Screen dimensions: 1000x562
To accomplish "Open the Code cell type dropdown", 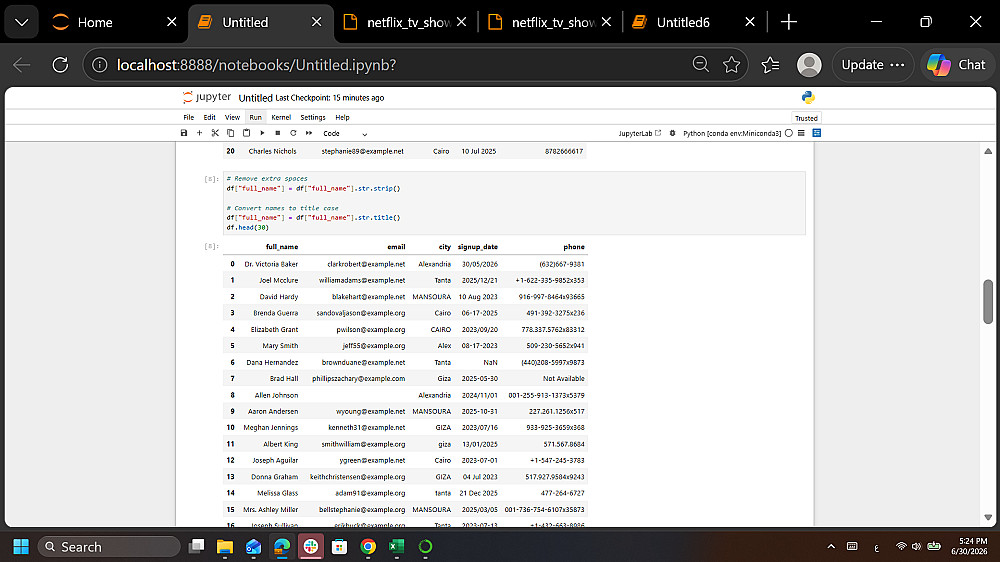I will (345, 134).
